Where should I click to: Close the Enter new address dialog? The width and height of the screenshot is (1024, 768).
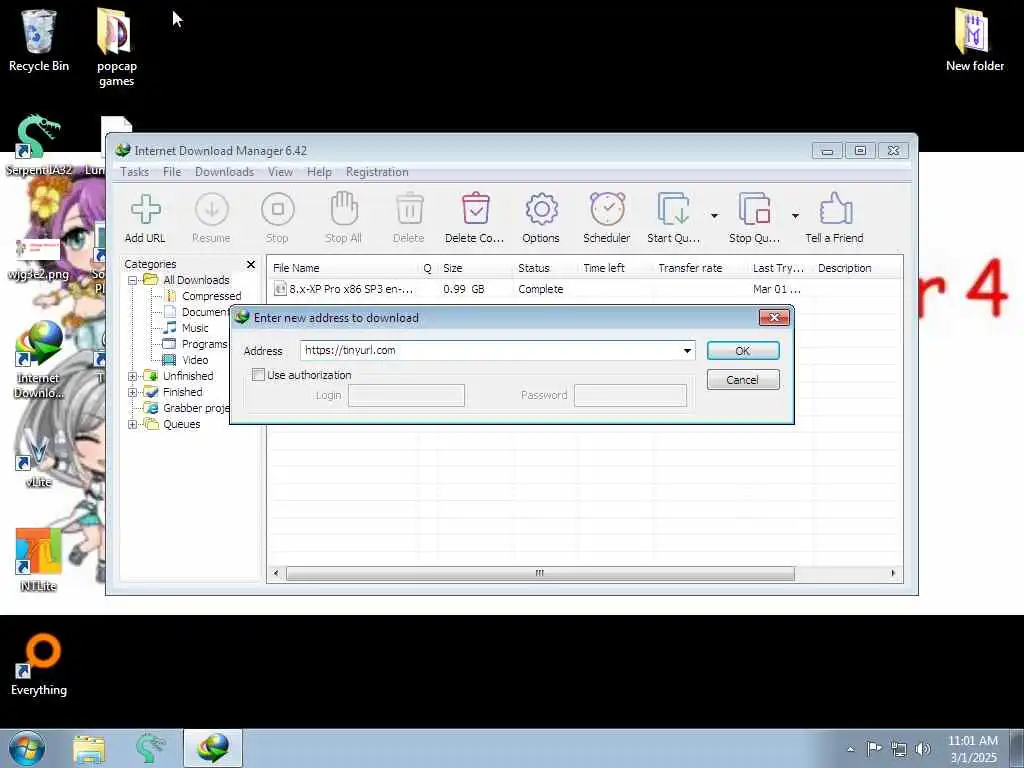point(775,317)
